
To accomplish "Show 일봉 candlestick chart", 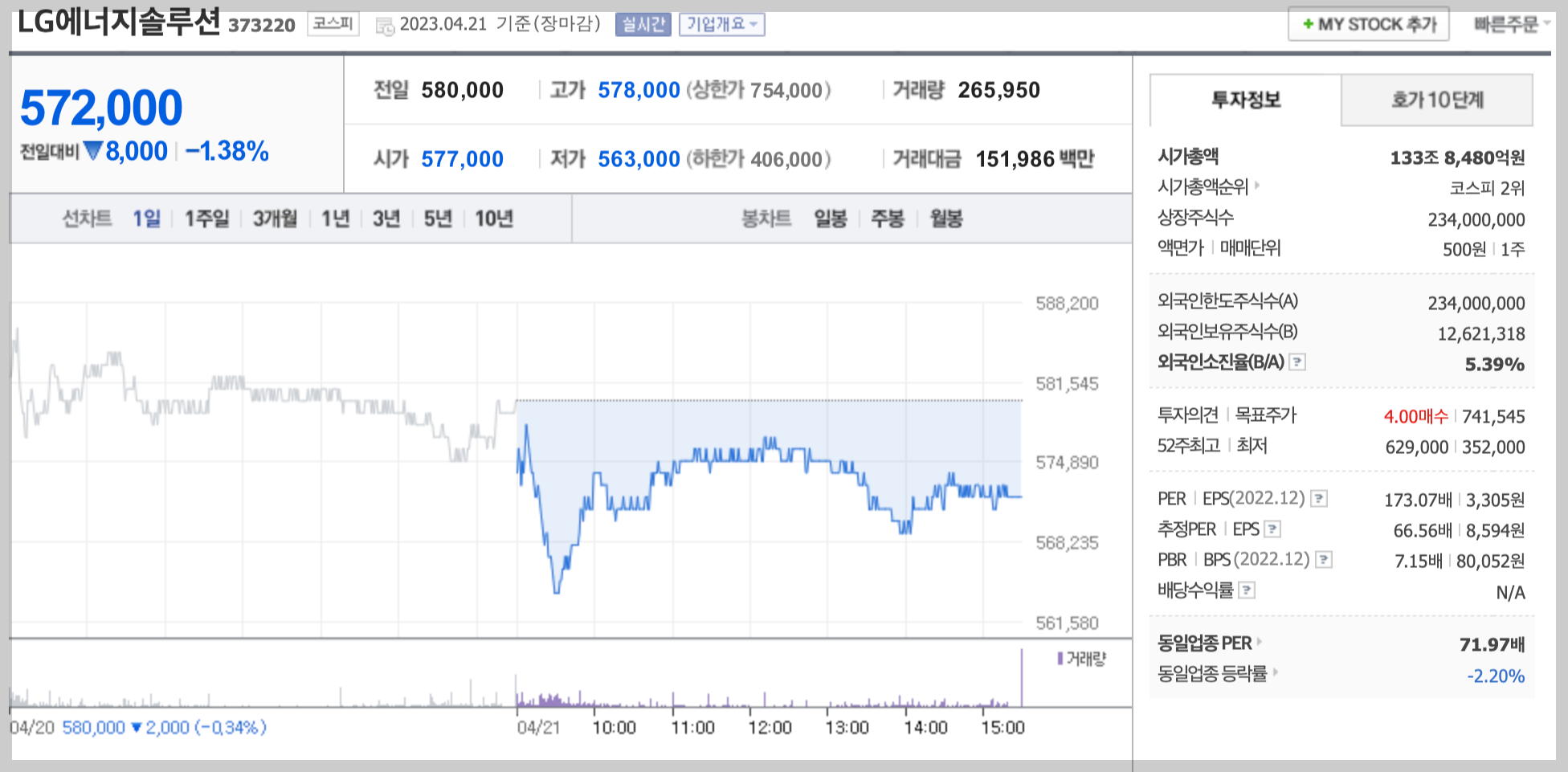I will pos(831,219).
